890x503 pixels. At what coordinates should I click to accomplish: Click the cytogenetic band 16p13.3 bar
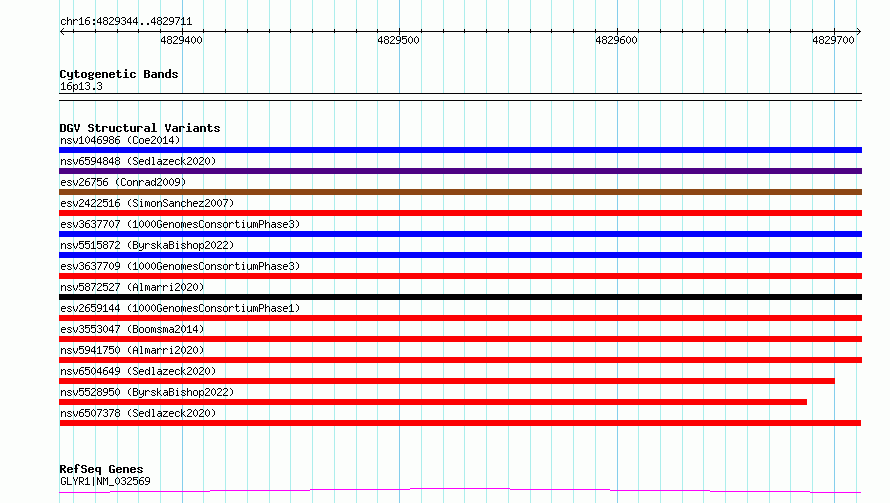click(x=460, y=97)
